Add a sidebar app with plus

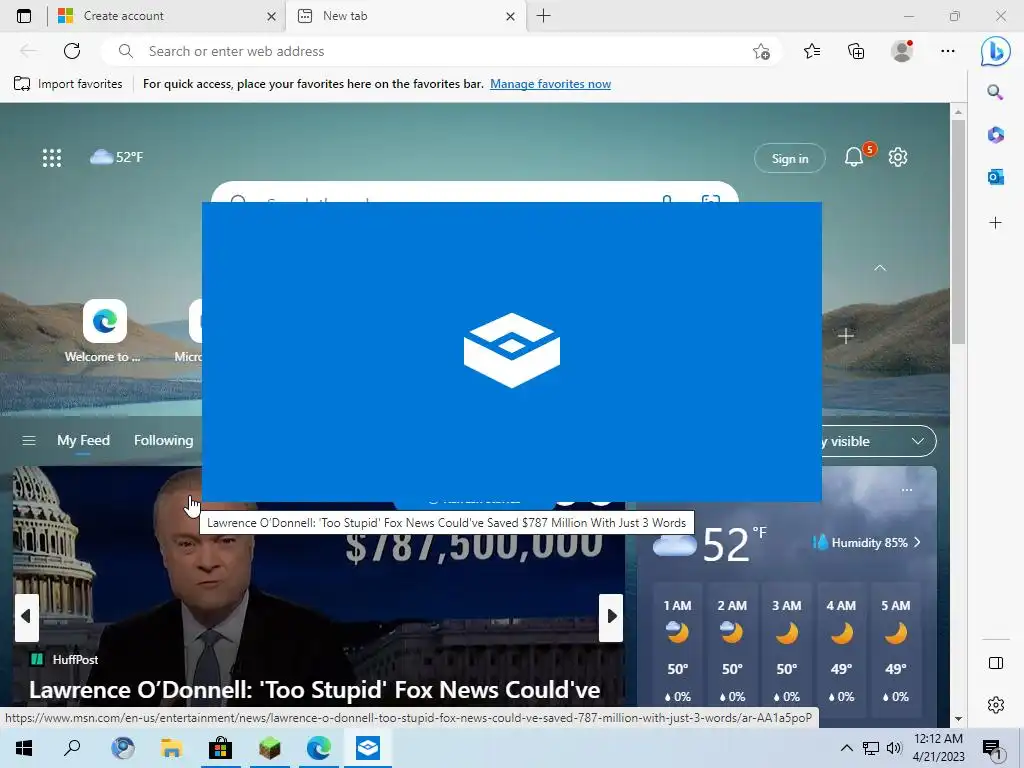click(995, 223)
